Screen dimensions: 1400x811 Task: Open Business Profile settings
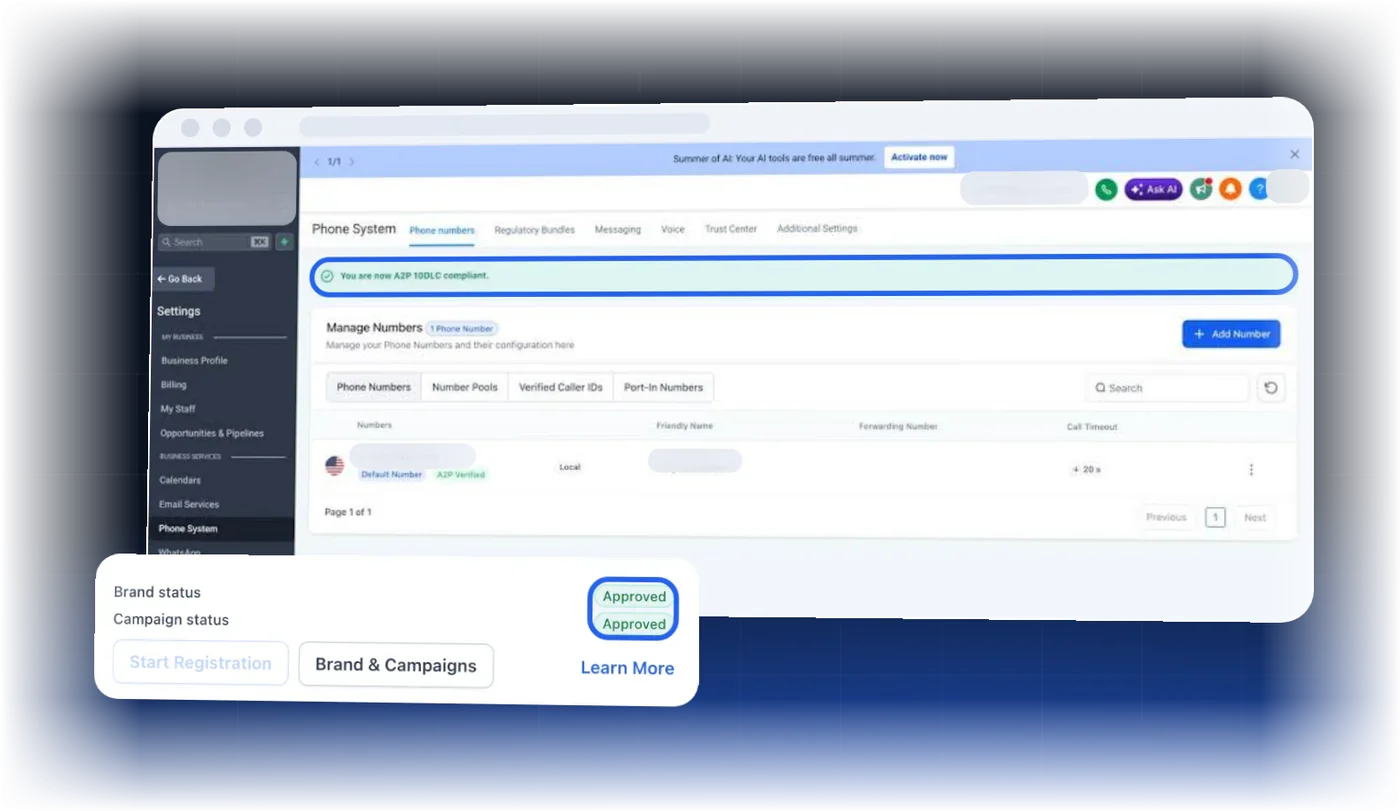coord(194,360)
